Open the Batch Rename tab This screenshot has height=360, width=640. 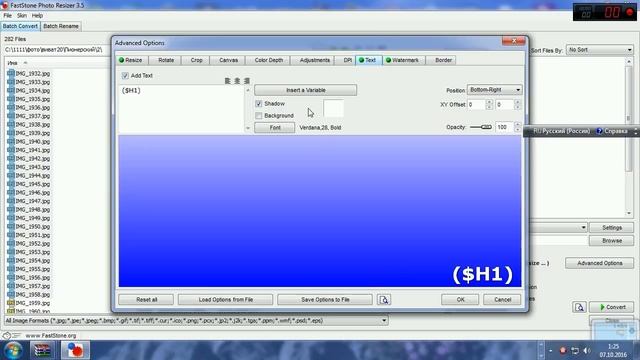tap(61, 26)
